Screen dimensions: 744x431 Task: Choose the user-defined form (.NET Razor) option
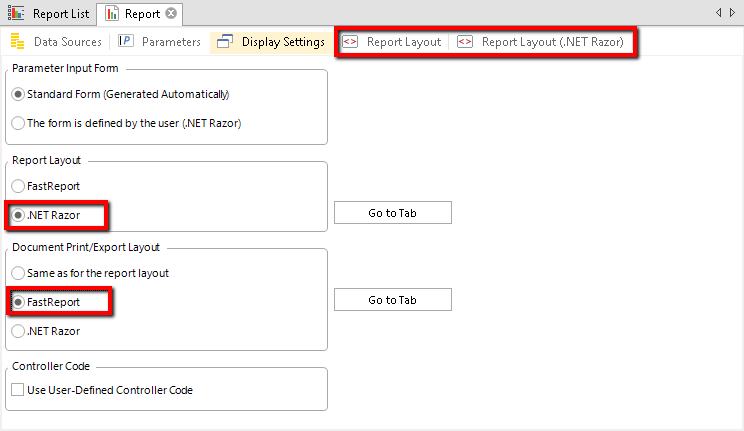(18, 123)
